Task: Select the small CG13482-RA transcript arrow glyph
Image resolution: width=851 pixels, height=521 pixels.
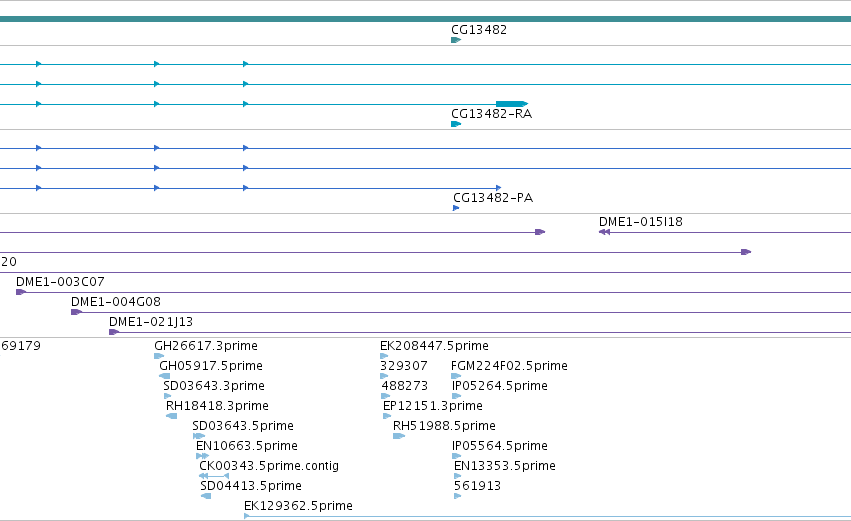Action: pyautogui.click(x=456, y=124)
